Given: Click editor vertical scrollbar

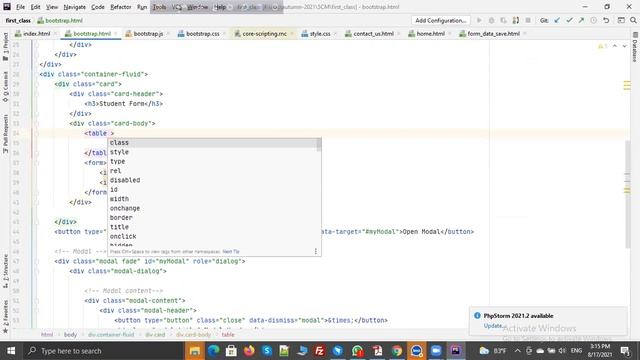Looking at the screenshot, I should coord(627,194).
